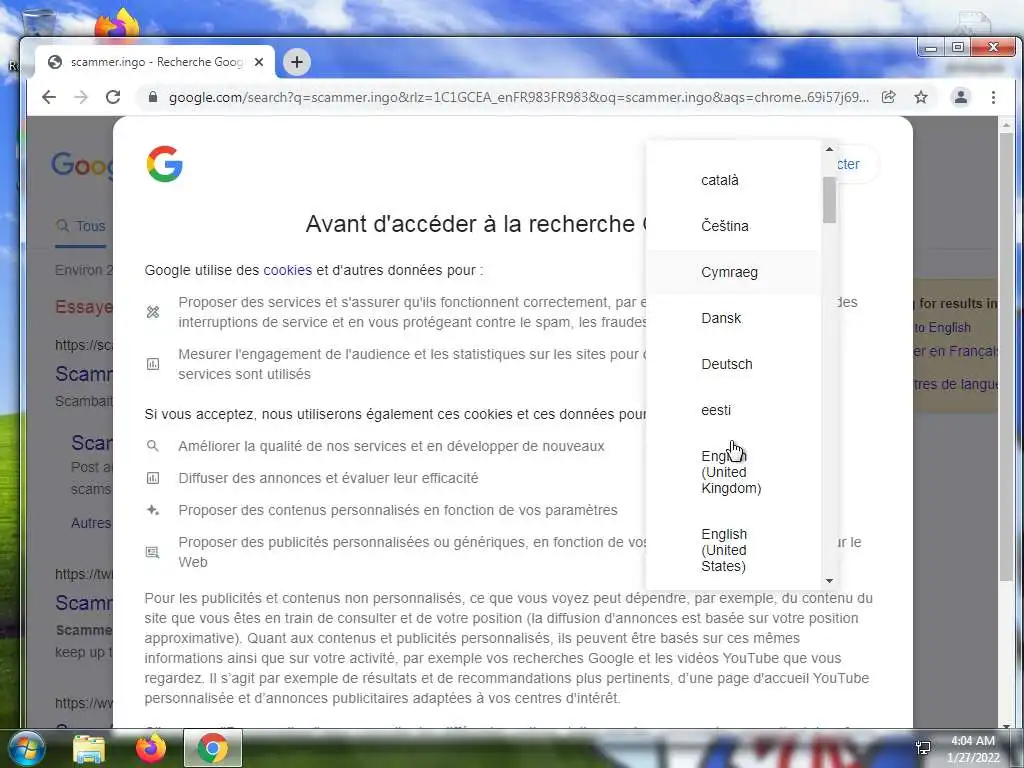Close the scammer.ingo tab
Screen dimensions: 1024x768
tap(259, 62)
